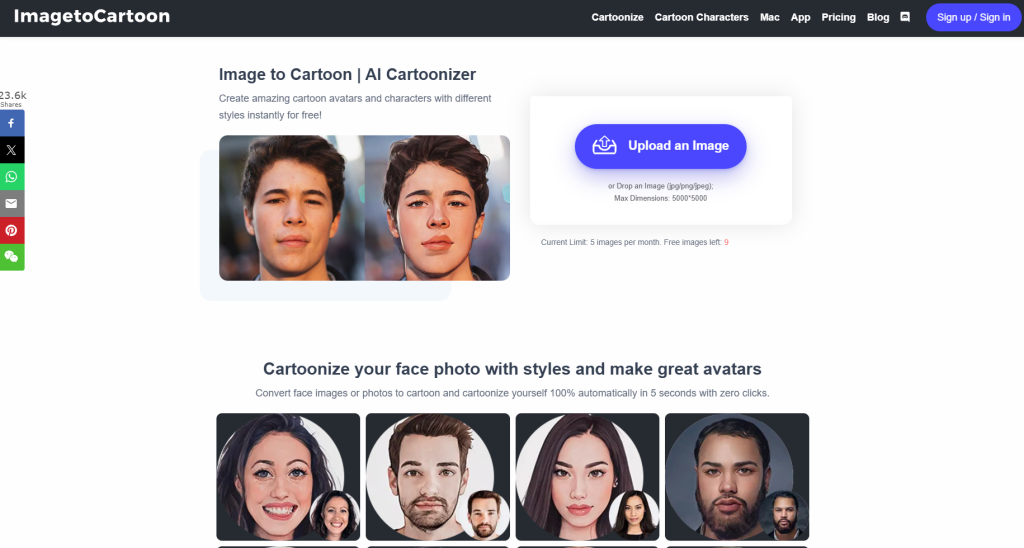
Task: Go to the Mac page
Action: click(x=769, y=18)
